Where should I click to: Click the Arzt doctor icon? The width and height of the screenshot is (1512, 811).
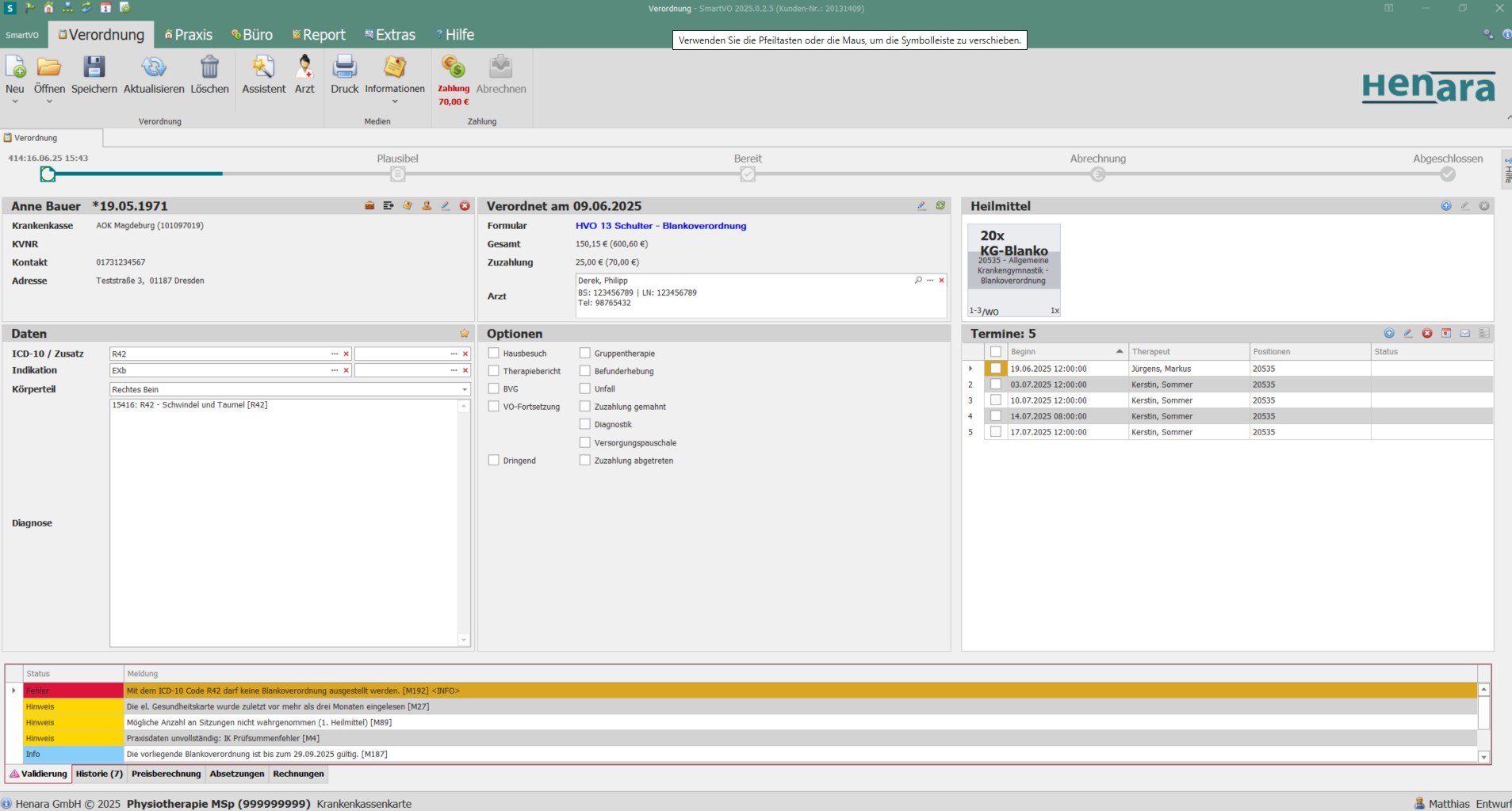(304, 67)
